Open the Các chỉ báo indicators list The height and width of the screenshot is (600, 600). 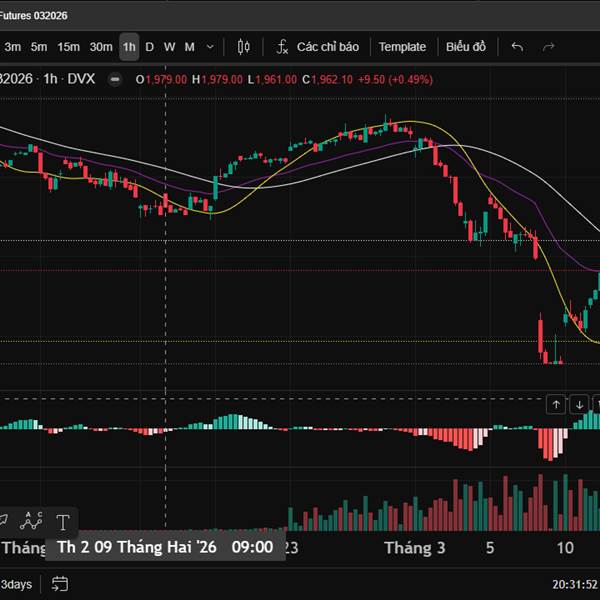coord(328,47)
